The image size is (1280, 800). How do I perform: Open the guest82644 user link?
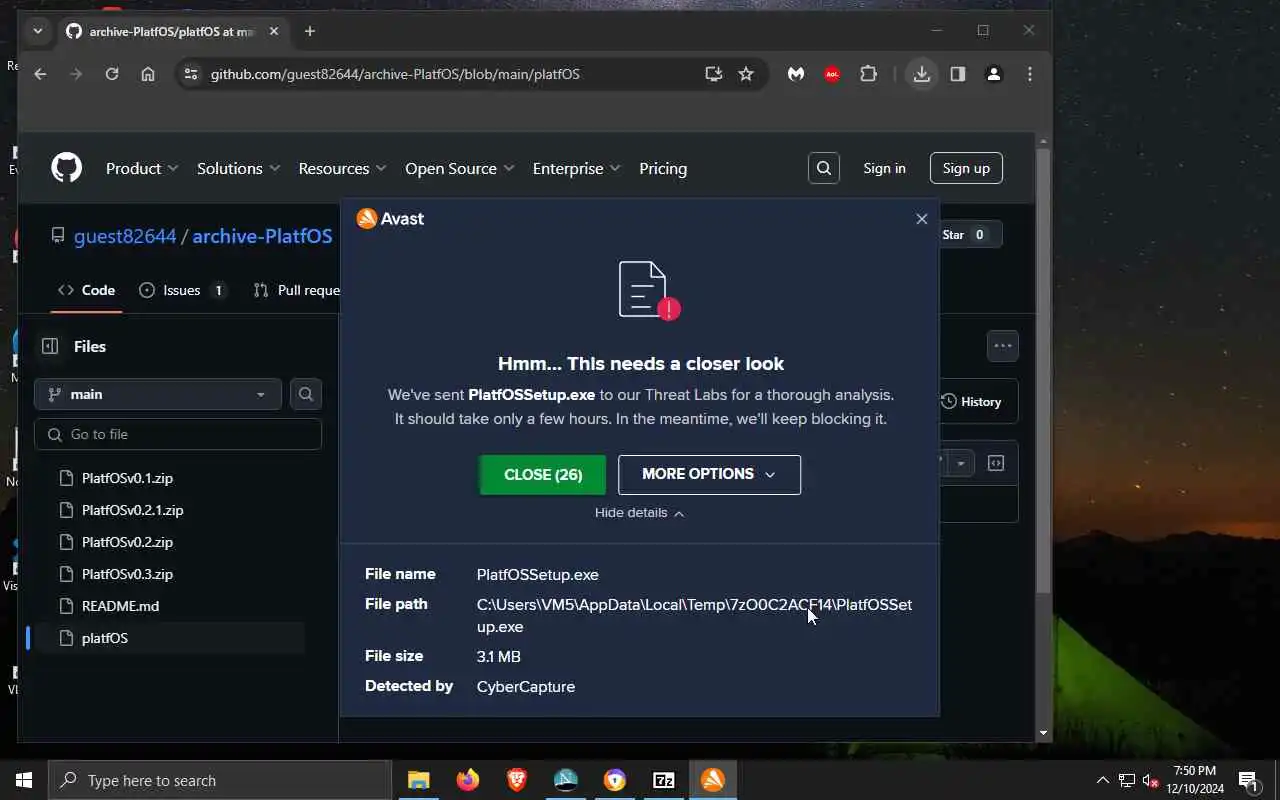pyautogui.click(x=125, y=236)
